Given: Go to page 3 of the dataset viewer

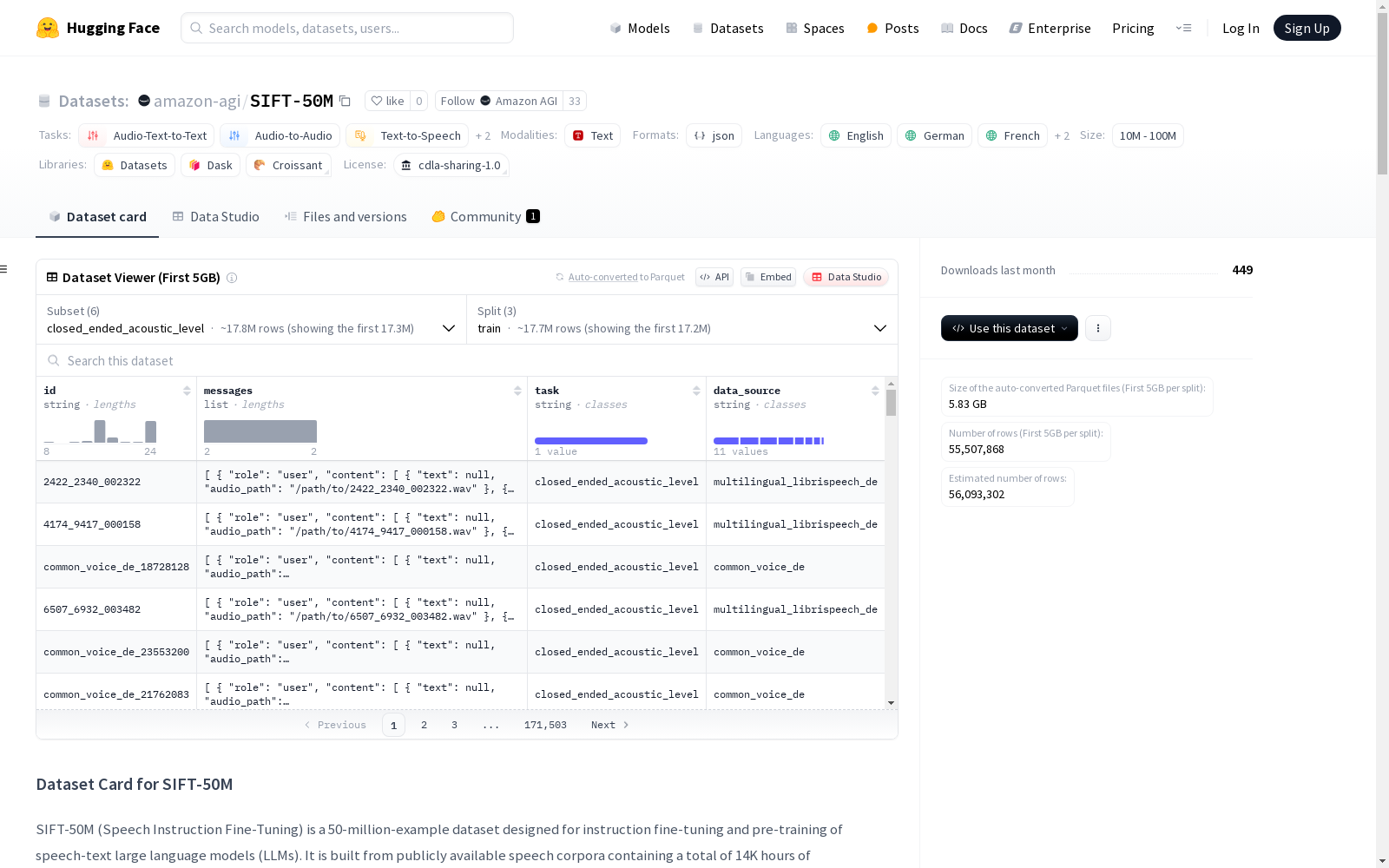Looking at the screenshot, I should tap(454, 725).
